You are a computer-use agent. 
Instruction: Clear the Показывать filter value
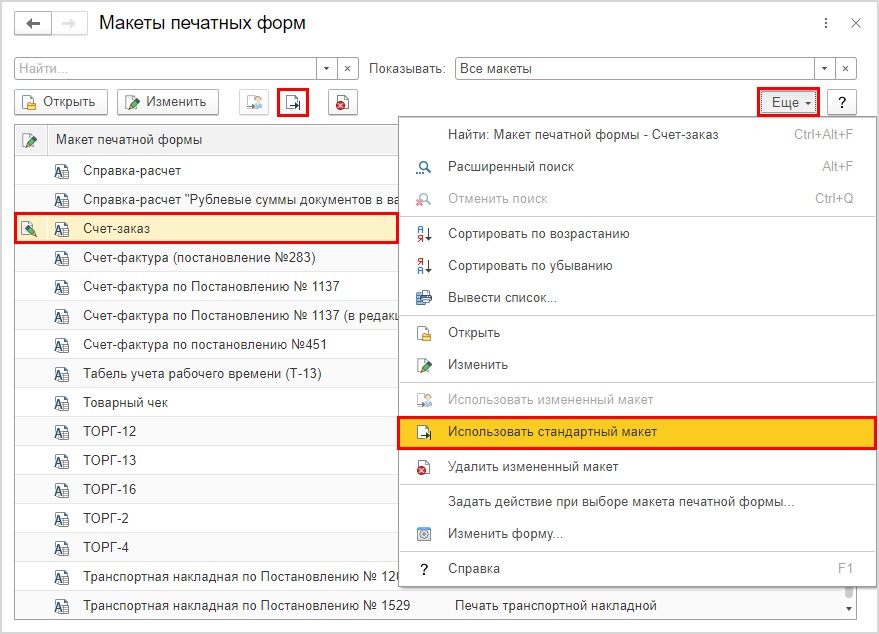tap(845, 68)
